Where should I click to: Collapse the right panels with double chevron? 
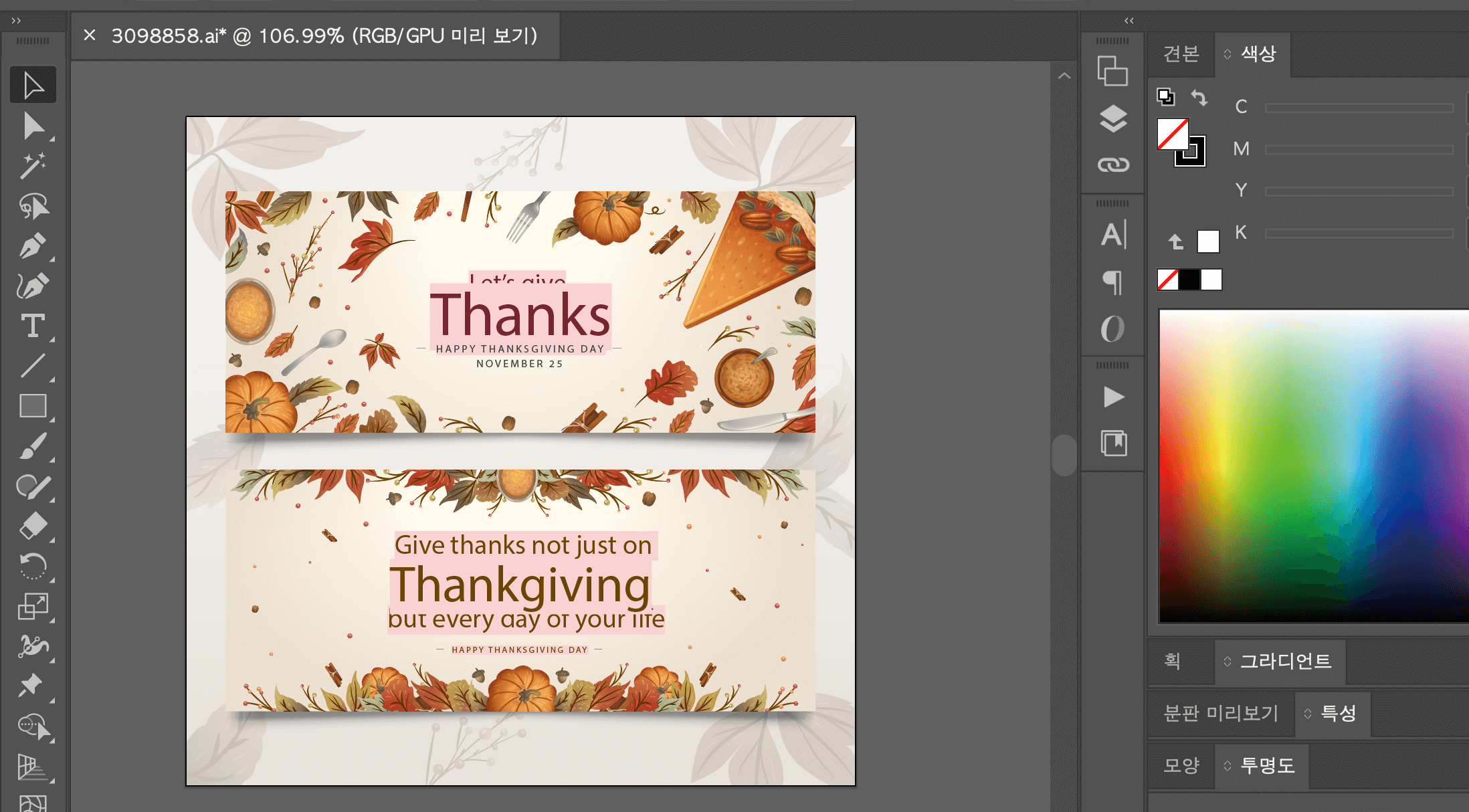[x=1129, y=21]
